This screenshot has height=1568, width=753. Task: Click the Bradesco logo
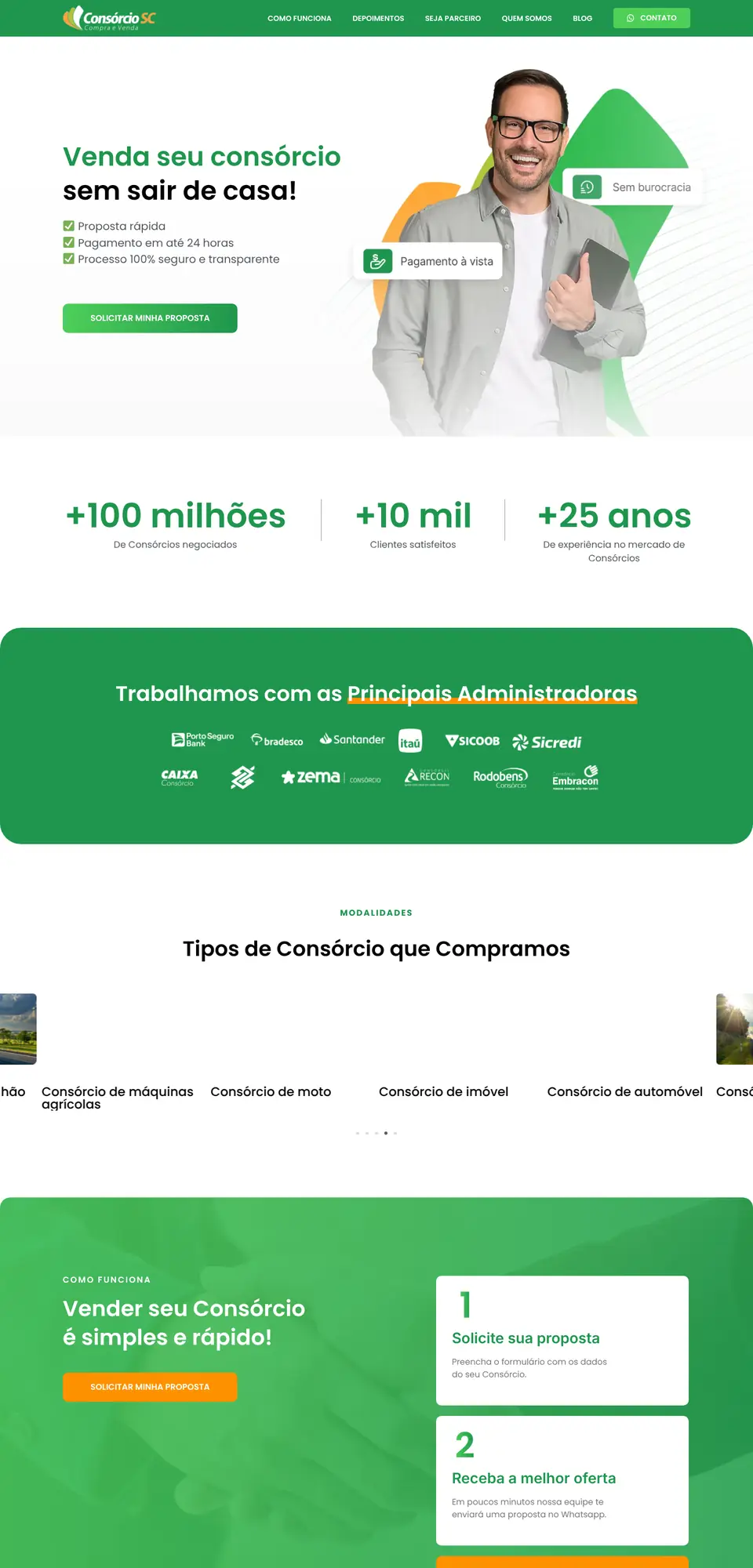pos(277,740)
